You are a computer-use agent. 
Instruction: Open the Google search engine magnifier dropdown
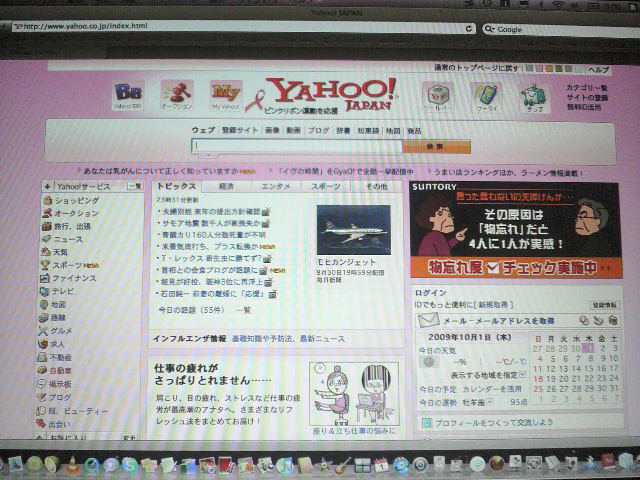(489, 29)
